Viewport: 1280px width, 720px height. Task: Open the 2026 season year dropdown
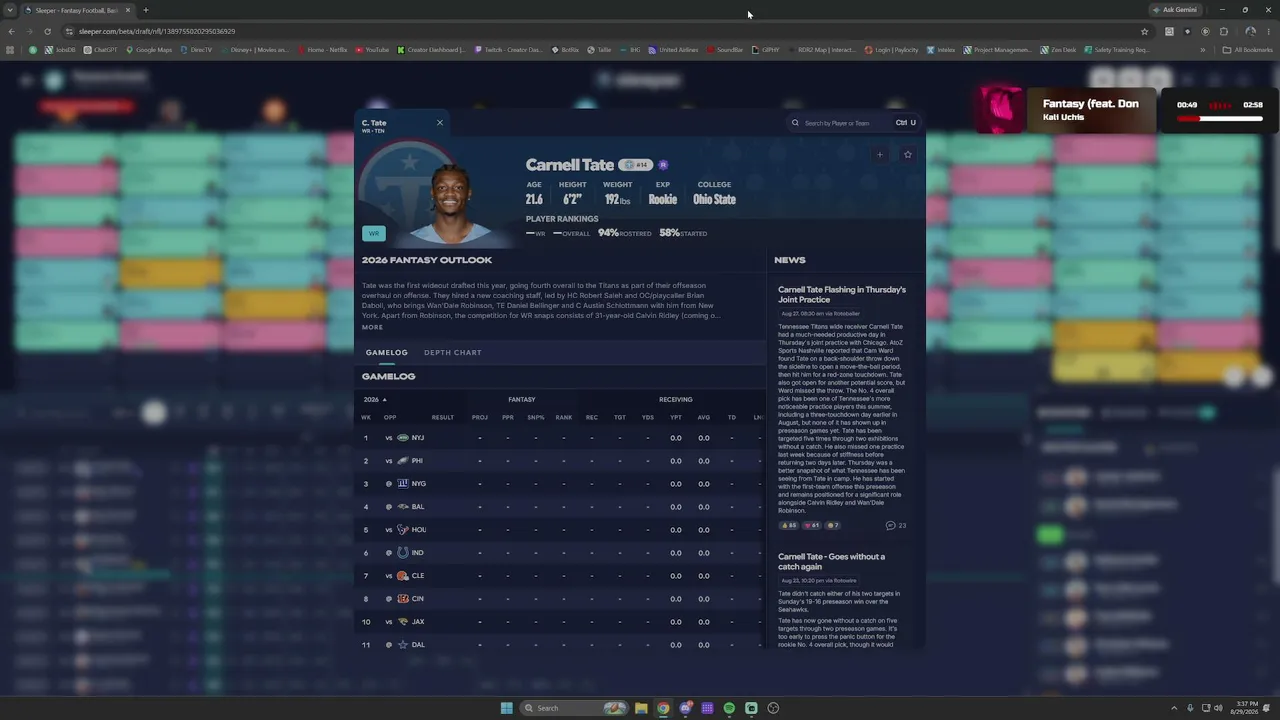(x=375, y=400)
